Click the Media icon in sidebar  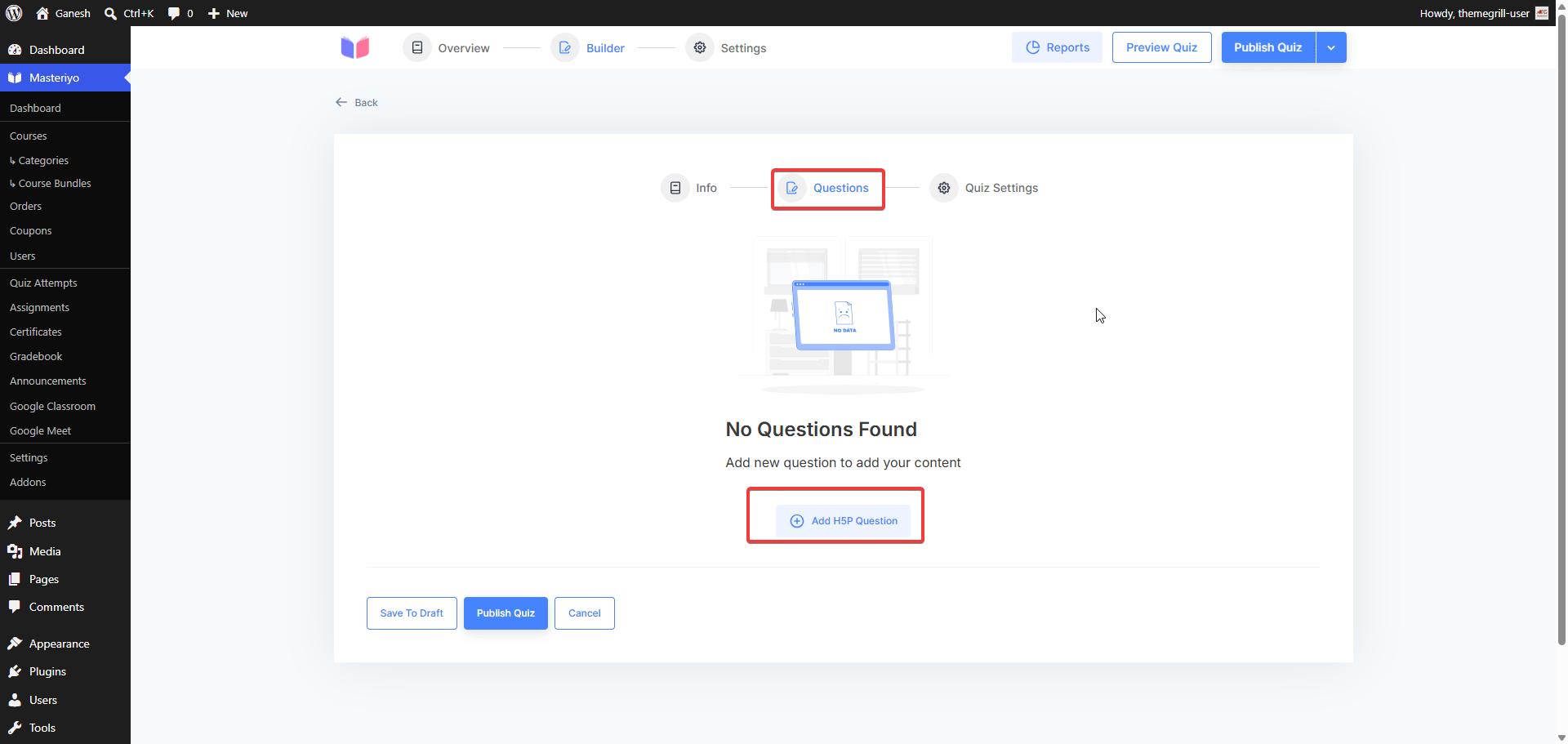pyautogui.click(x=15, y=551)
